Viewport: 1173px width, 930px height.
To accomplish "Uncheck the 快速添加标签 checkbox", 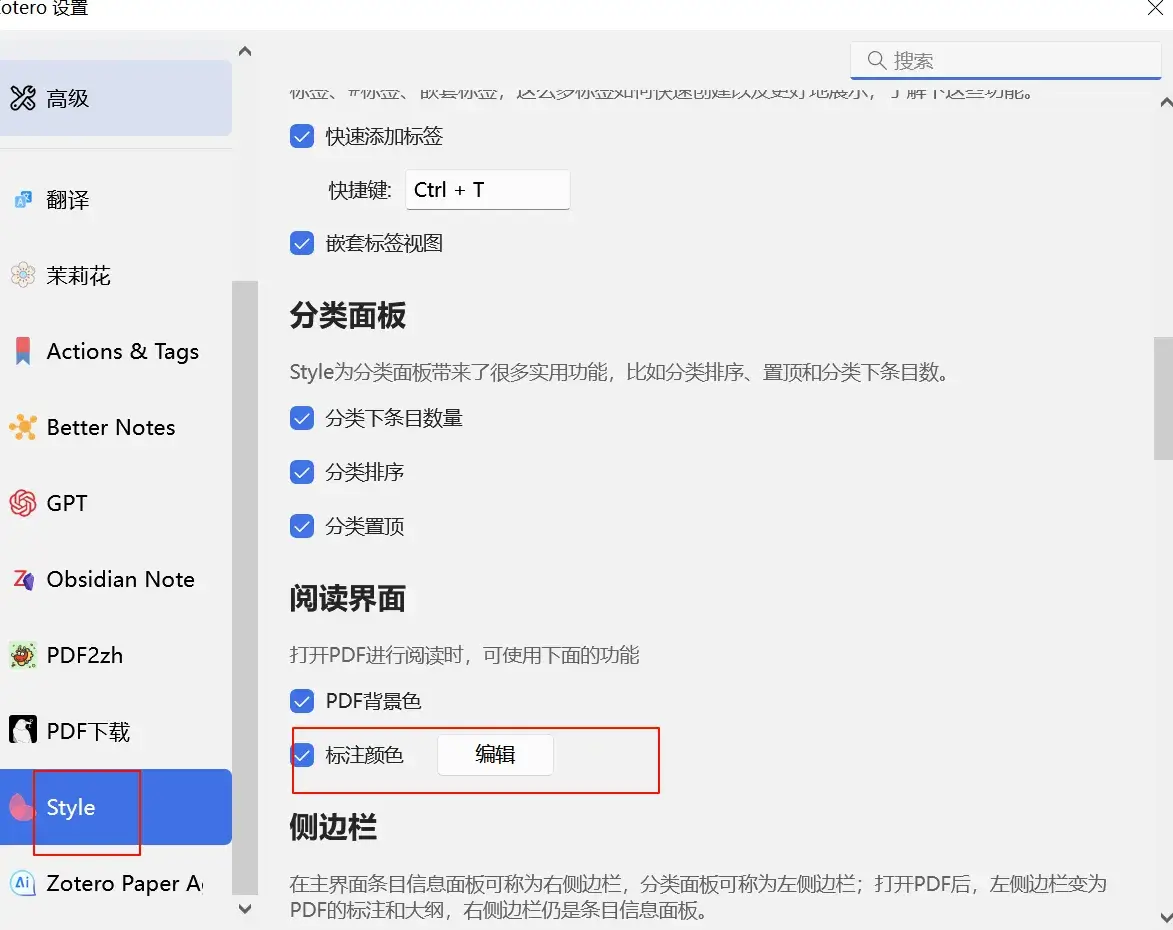I will (302, 136).
